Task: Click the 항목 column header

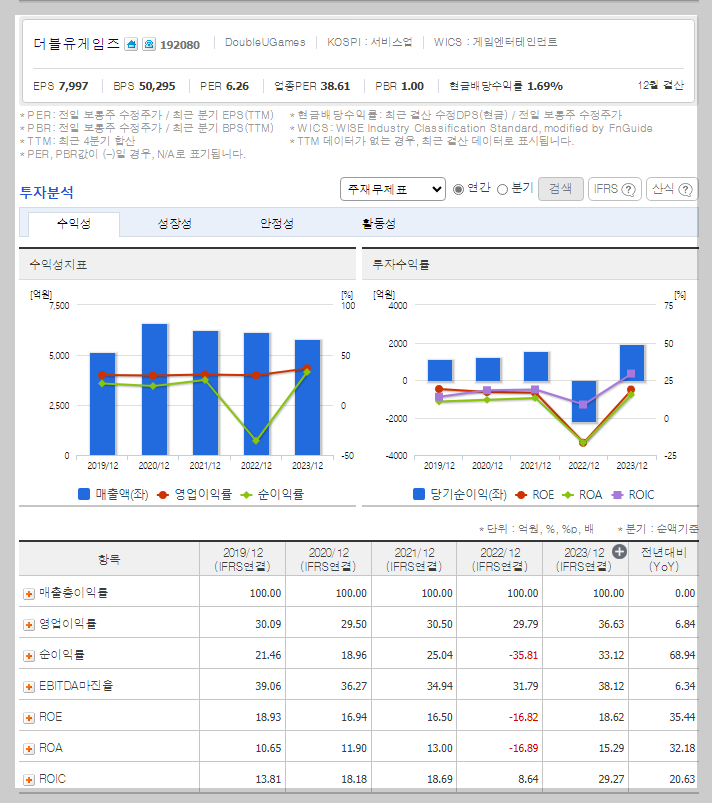Action: tap(109, 559)
